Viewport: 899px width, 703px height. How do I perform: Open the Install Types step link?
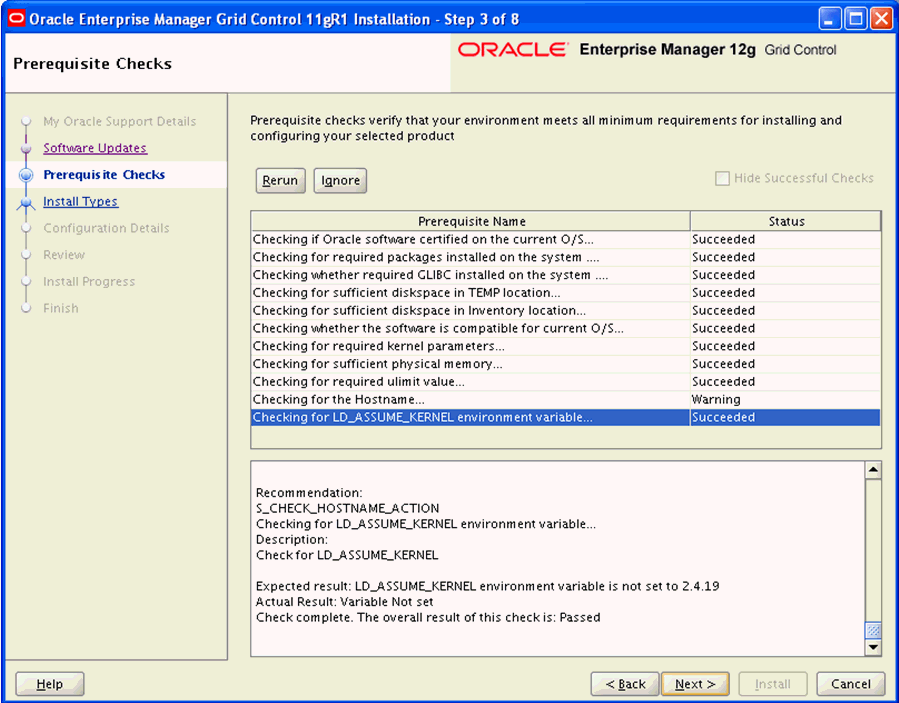[x=81, y=201]
